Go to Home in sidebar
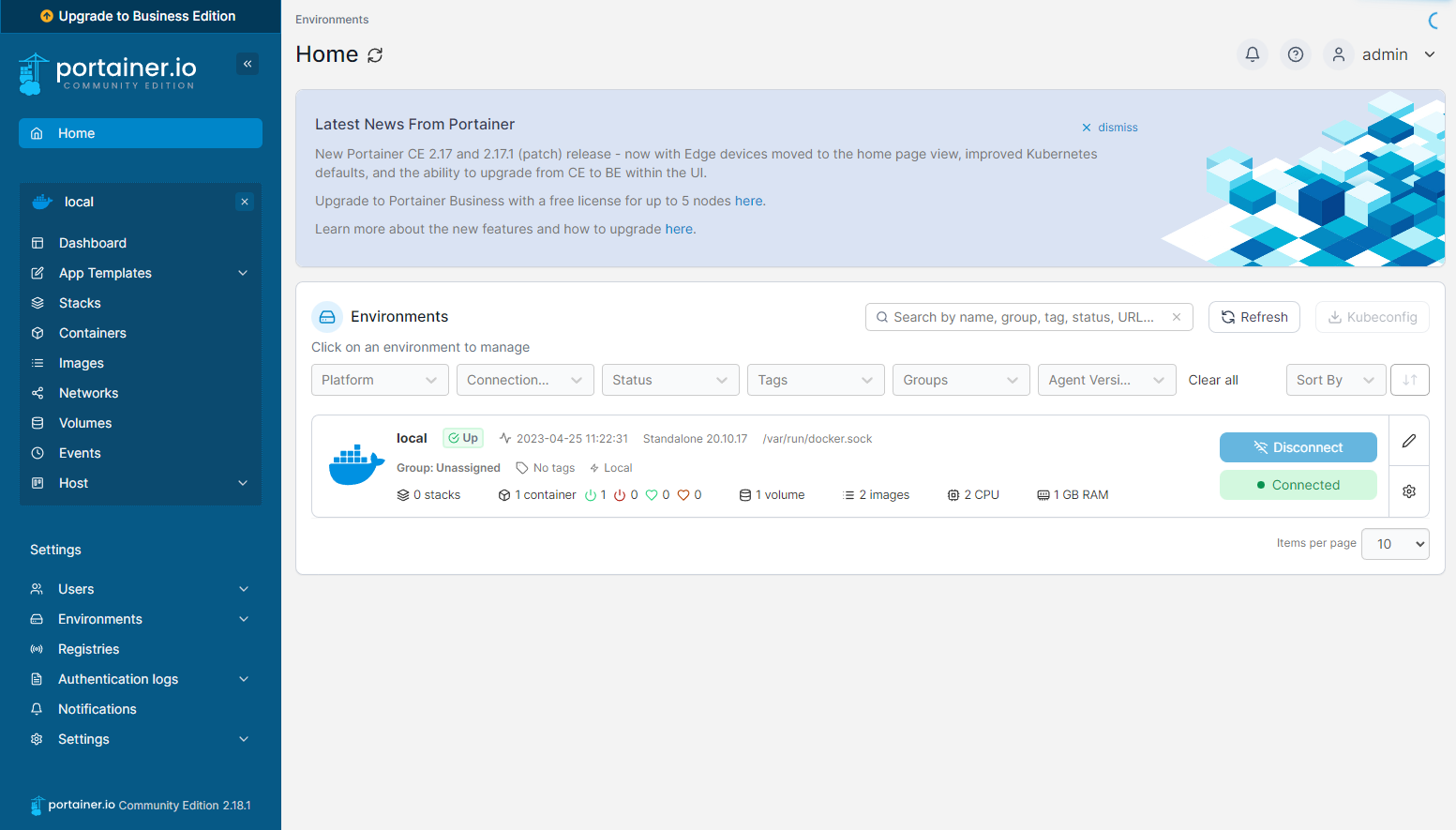 [141, 133]
